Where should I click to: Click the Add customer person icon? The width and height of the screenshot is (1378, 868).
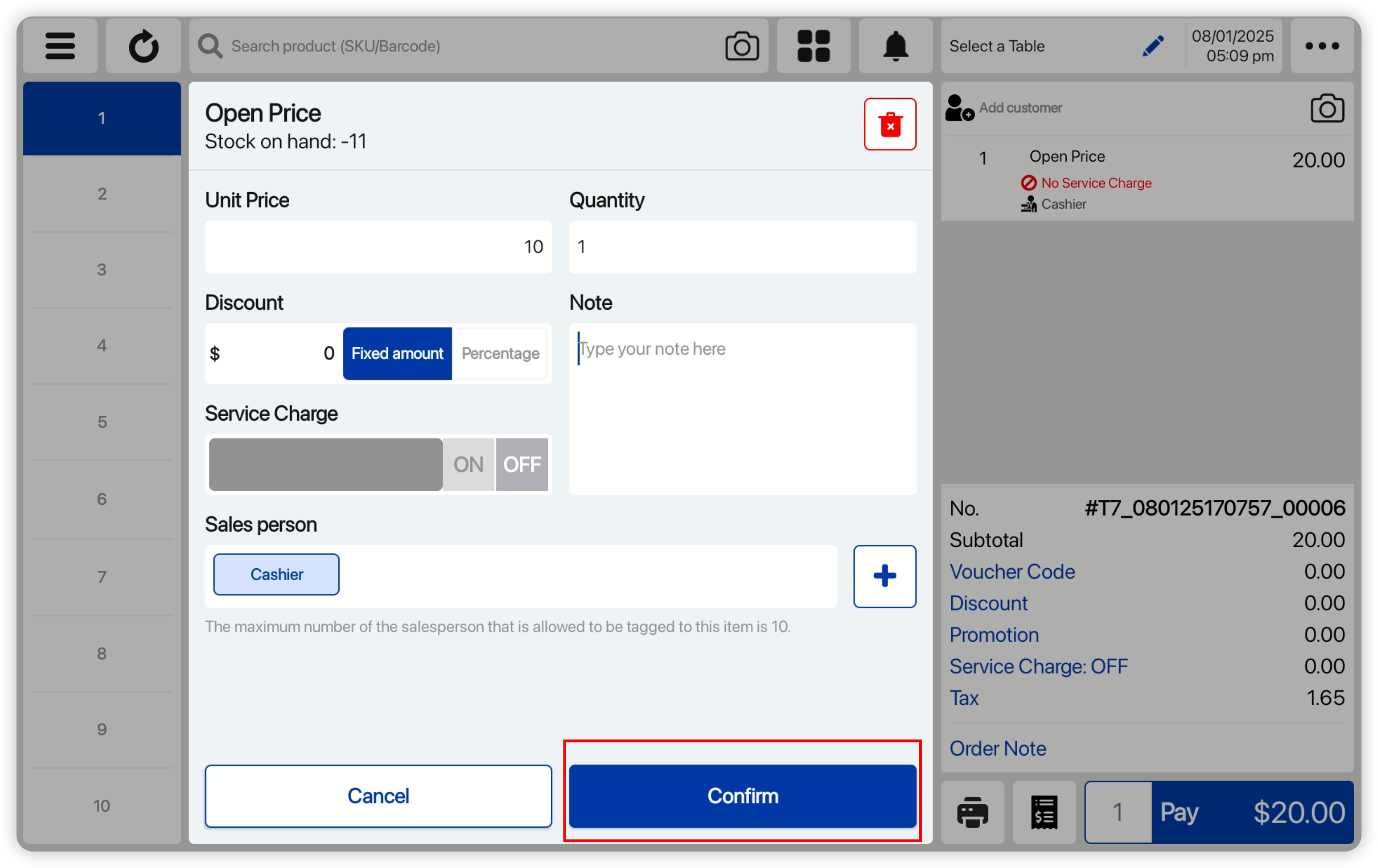point(959,108)
